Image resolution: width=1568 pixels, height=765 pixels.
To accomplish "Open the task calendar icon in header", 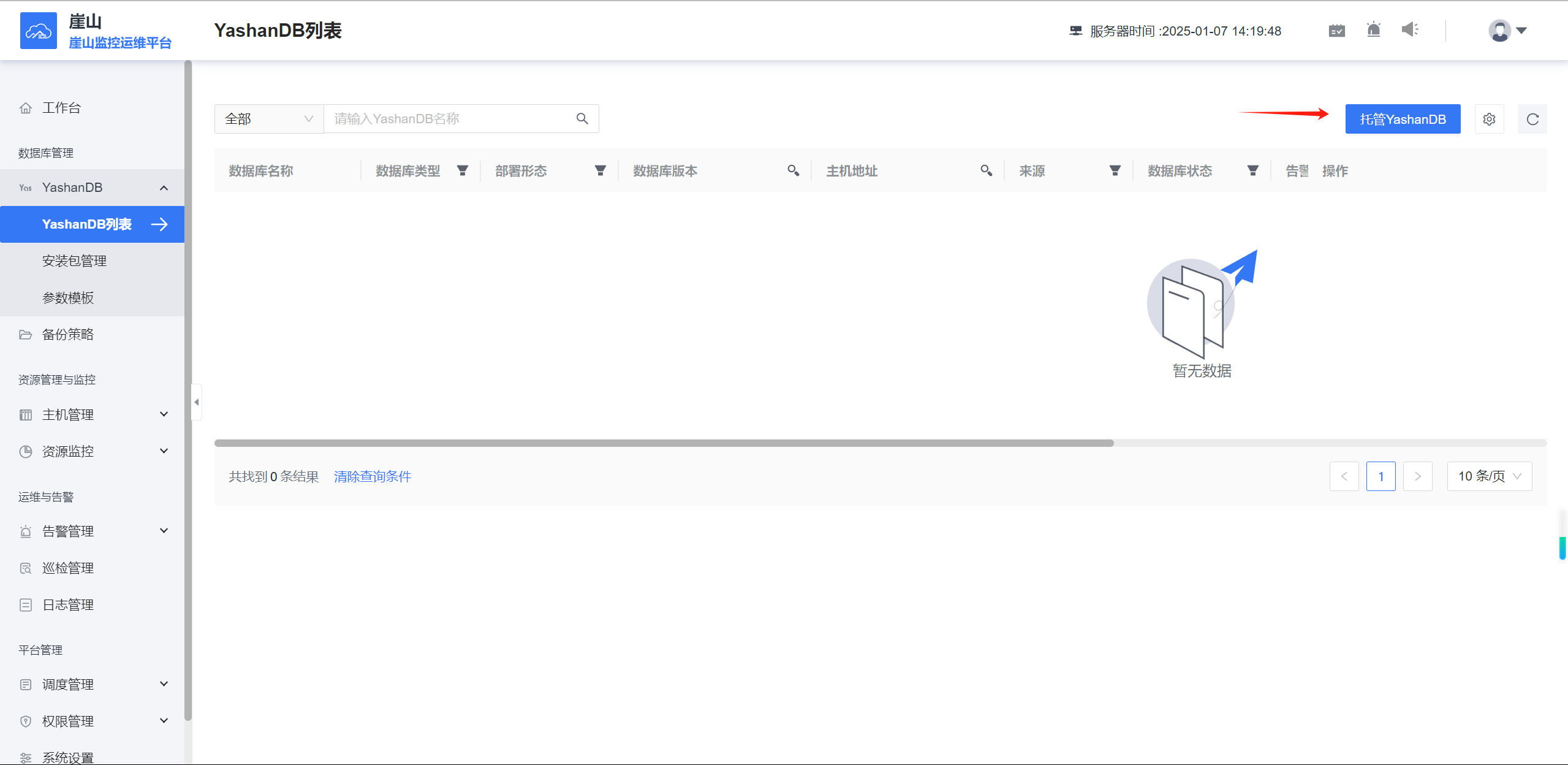I will pyautogui.click(x=1336, y=30).
